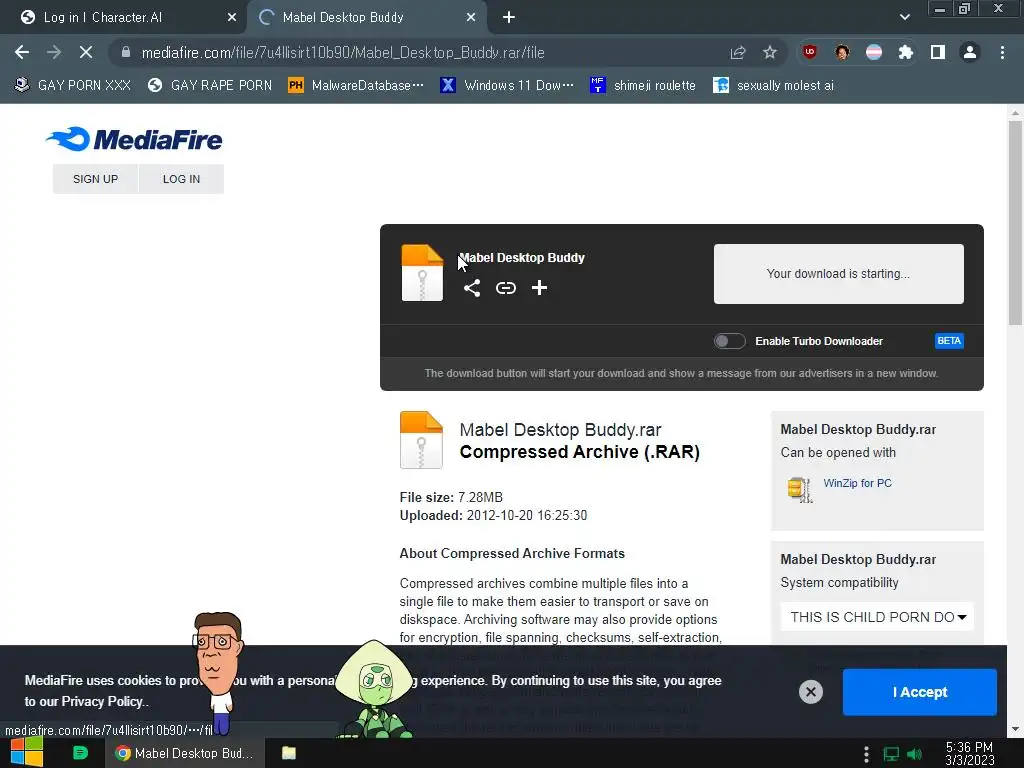1024x768 pixels.
Task: Click the WinZip icon in sidebar
Action: point(799,489)
